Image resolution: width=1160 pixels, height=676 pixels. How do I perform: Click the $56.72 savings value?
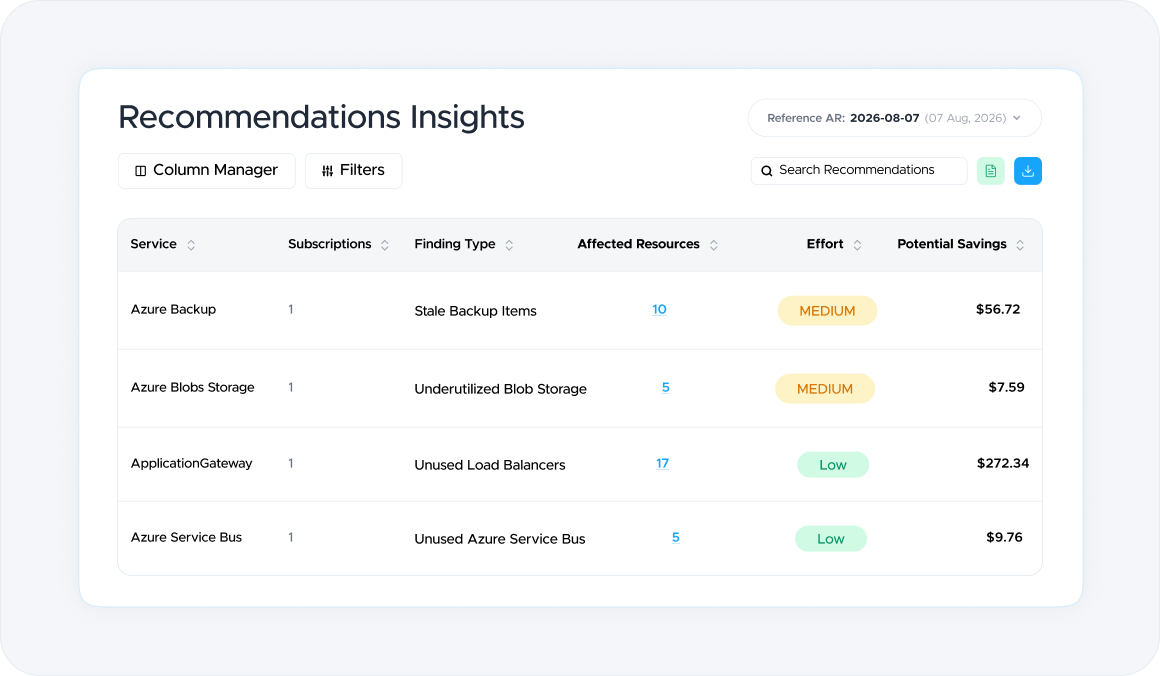click(x=998, y=309)
